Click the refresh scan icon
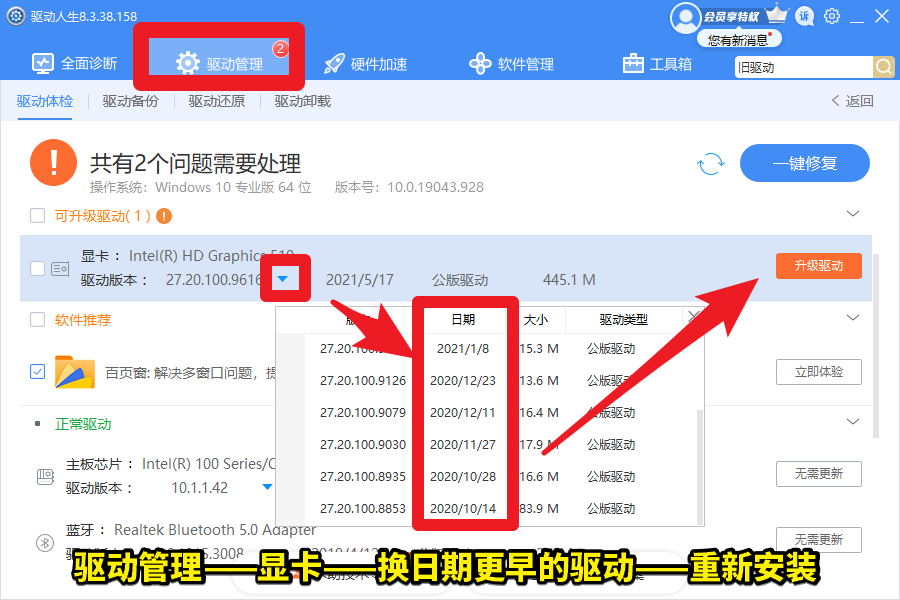 click(711, 164)
